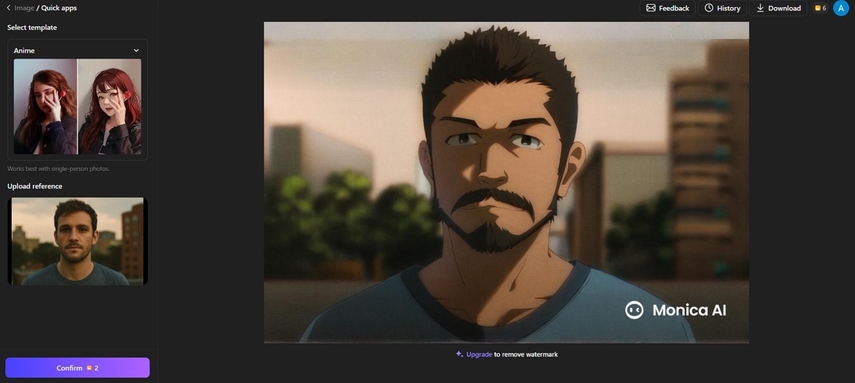Open the Anime template selector label

pos(24,51)
